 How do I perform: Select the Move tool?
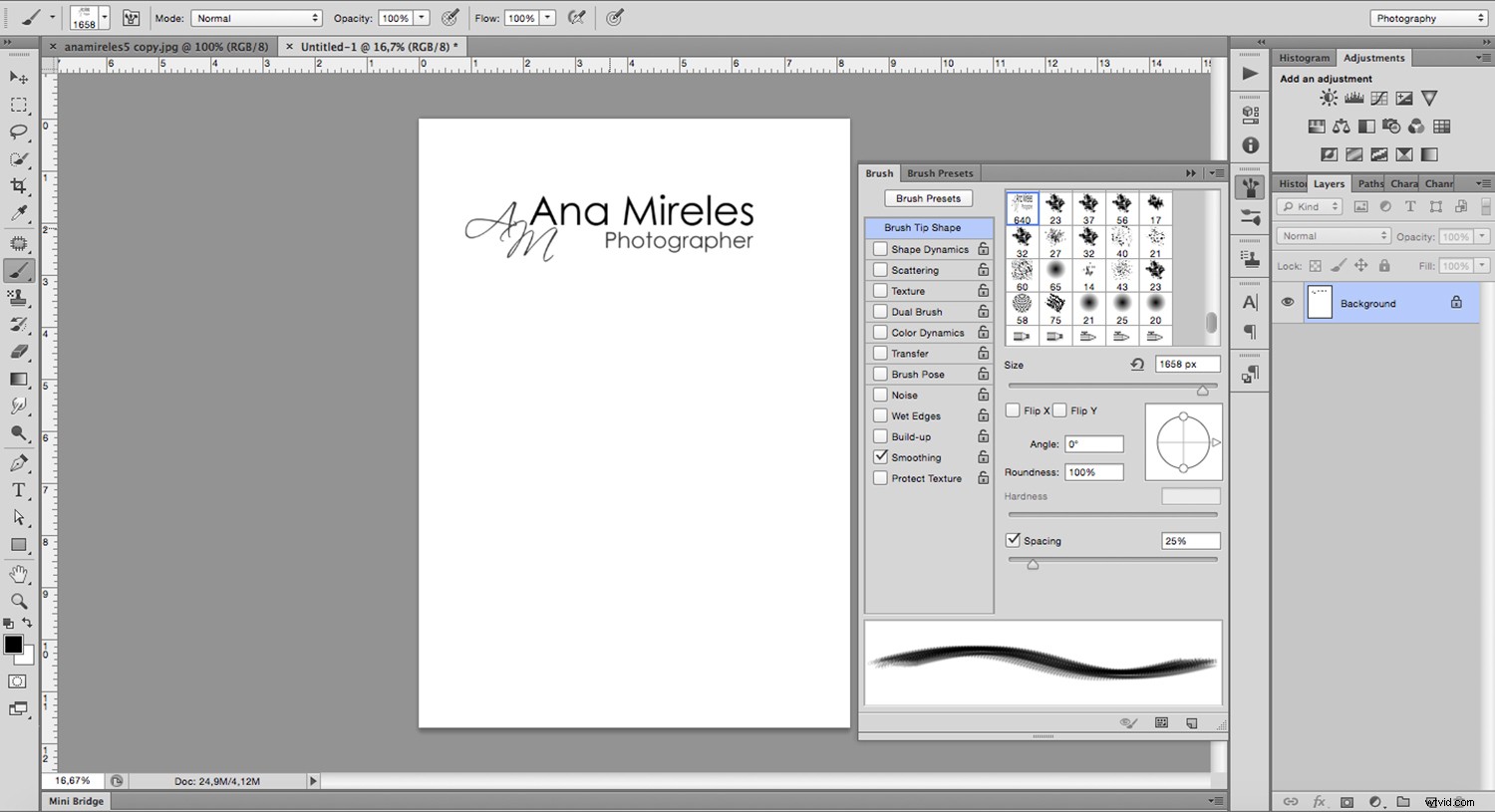18,78
